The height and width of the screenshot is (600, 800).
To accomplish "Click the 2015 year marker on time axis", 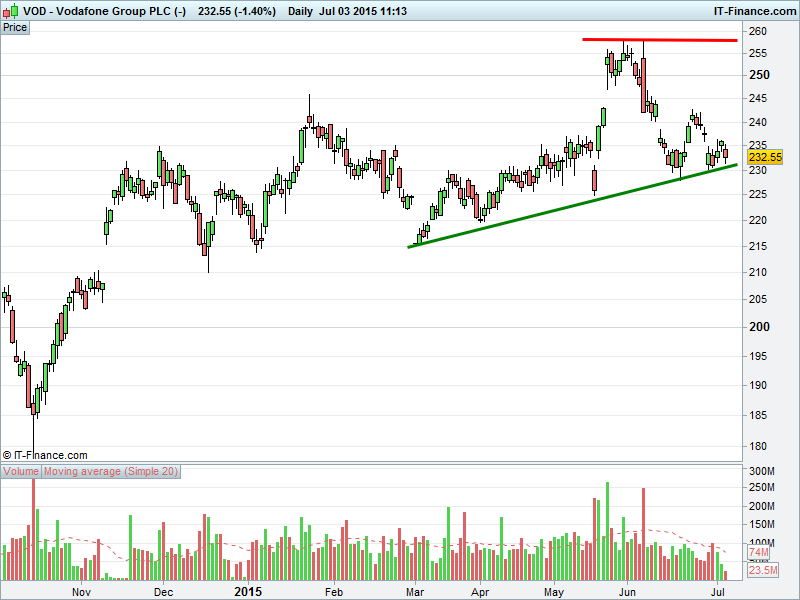I will pos(247,591).
